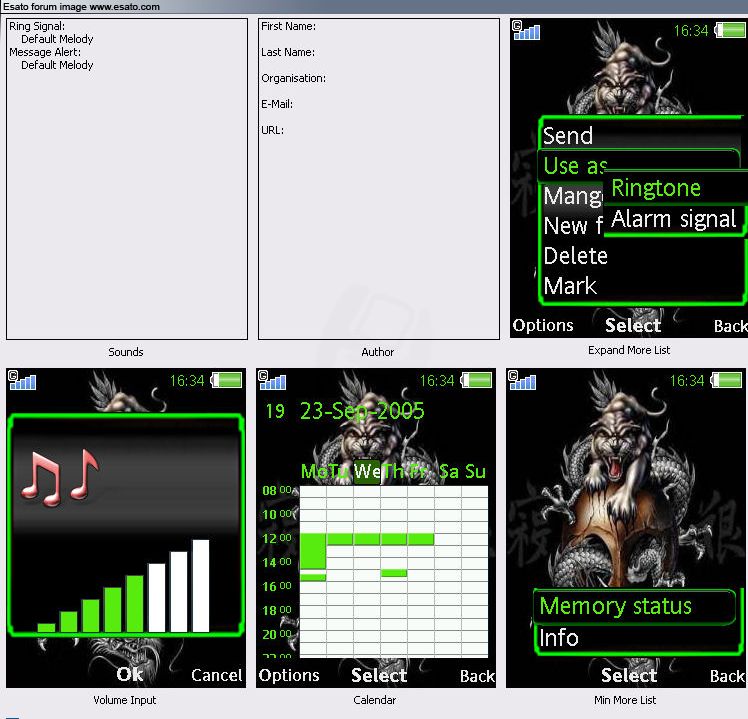Choose Info in Min More List
The width and height of the screenshot is (748, 719).
pyautogui.click(x=559, y=638)
